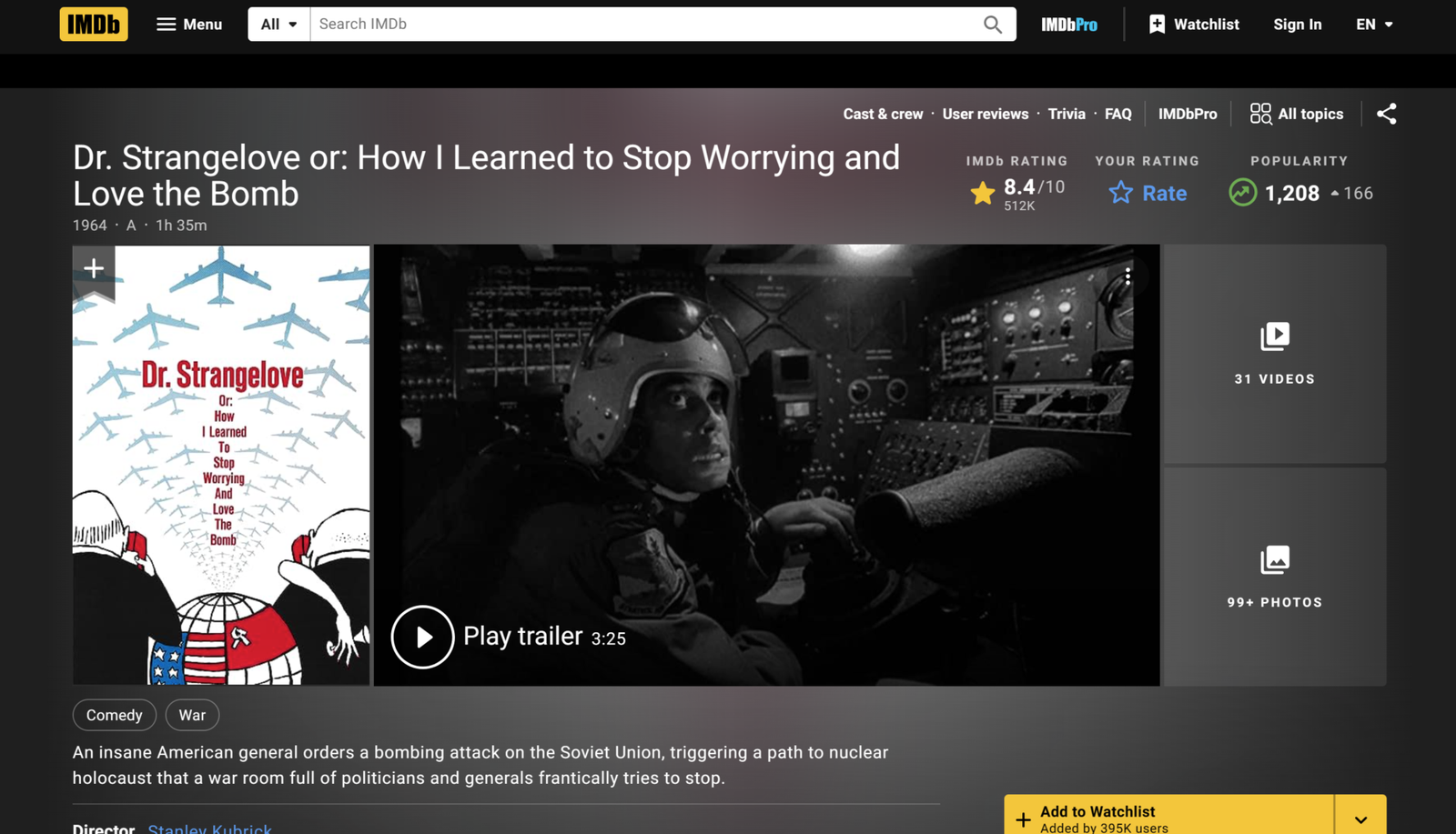Screen dimensions: 1456x834
Task: Open the 31 Videos gallery
Action: coord(1274,354)
